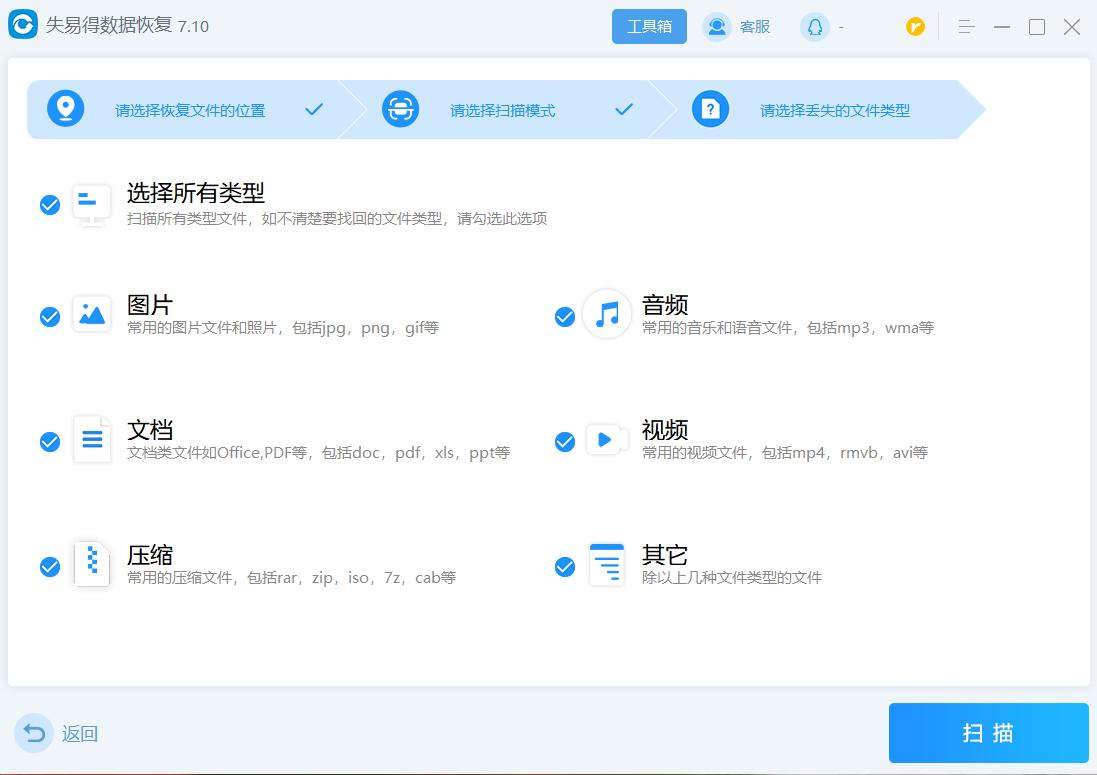Select the 图片 image file type icon

tap(91, 314)
